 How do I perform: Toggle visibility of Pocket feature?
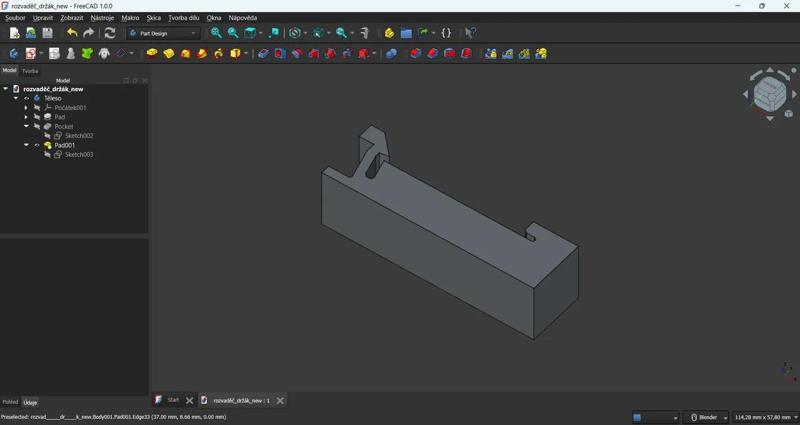pos(37,127)
